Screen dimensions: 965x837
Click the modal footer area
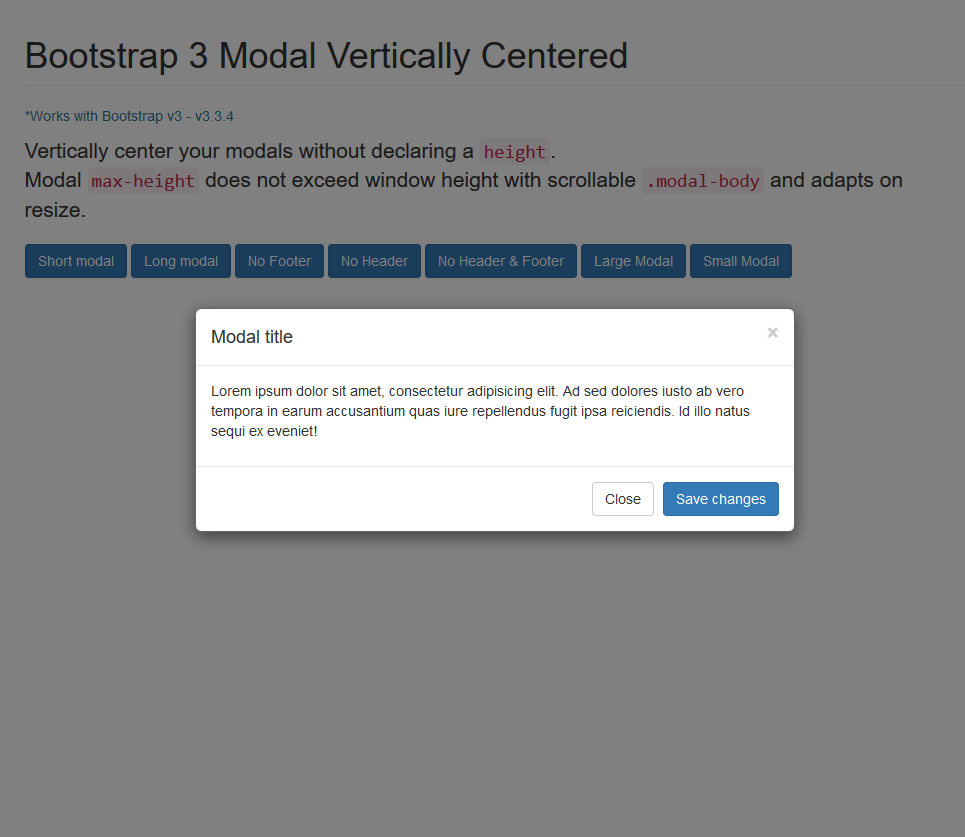click(350, 498)
